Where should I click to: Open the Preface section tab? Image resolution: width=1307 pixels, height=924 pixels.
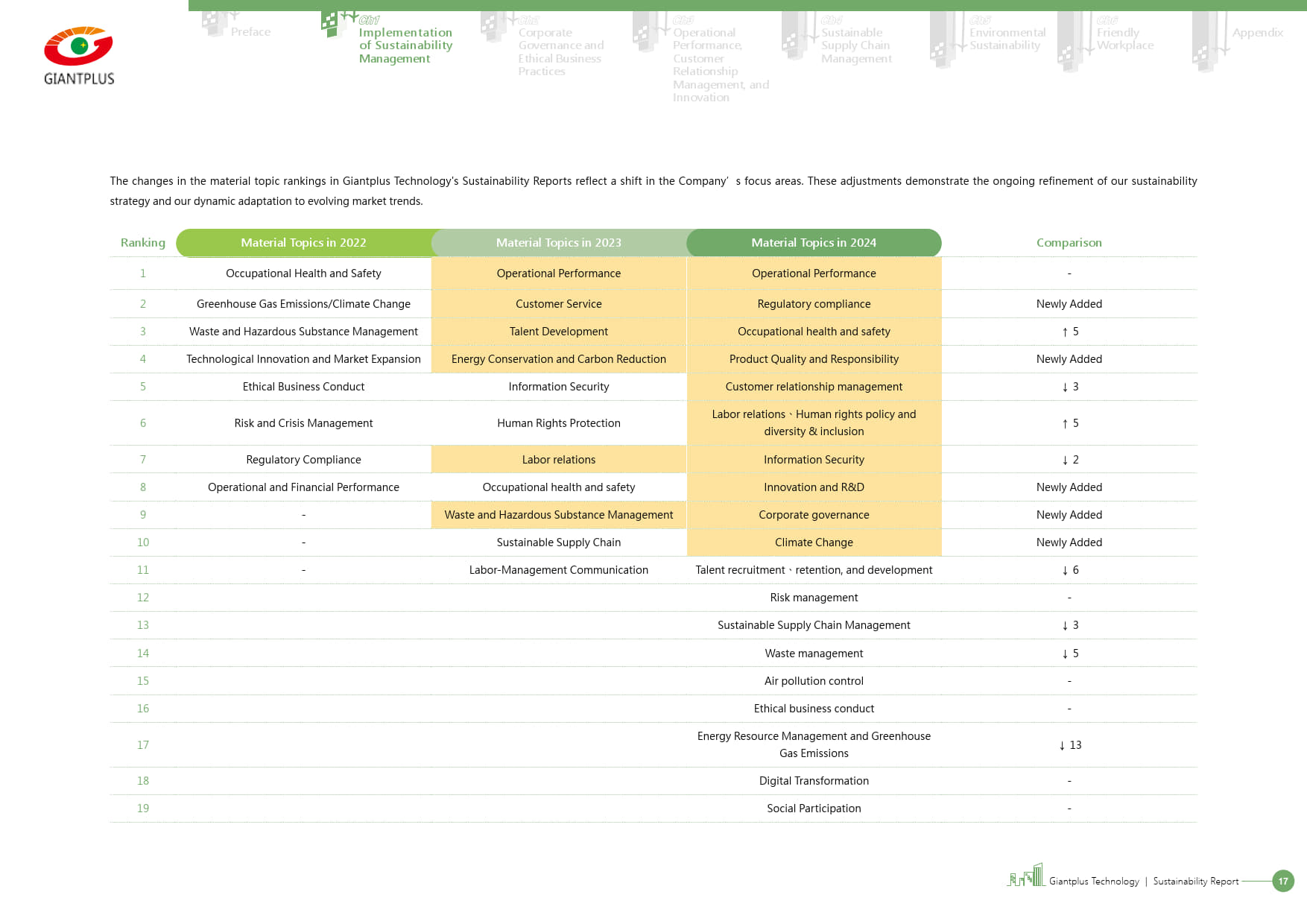(x=250, y=32)
